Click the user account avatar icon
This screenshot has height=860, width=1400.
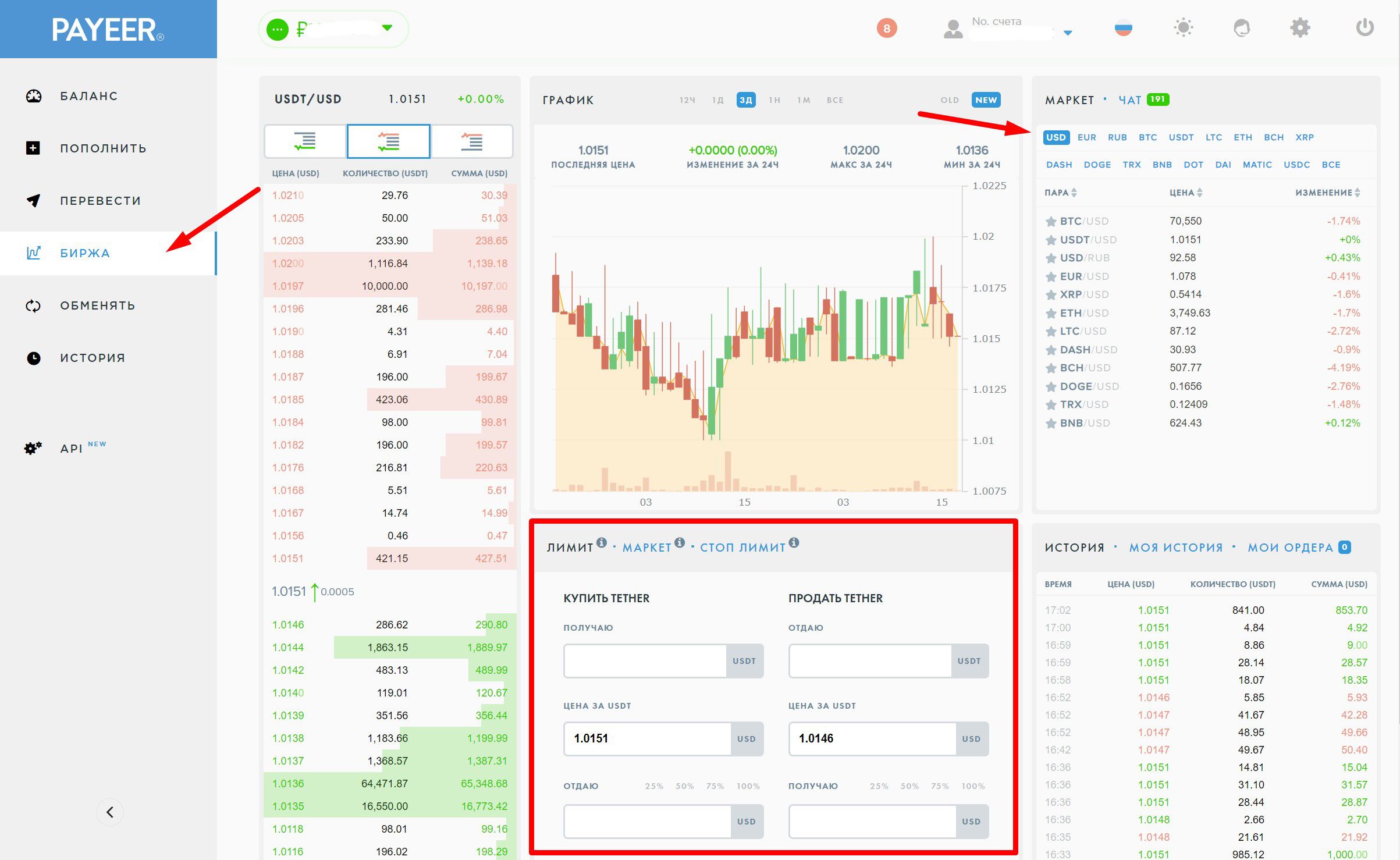pyautogui.click(x=953, y=29)
